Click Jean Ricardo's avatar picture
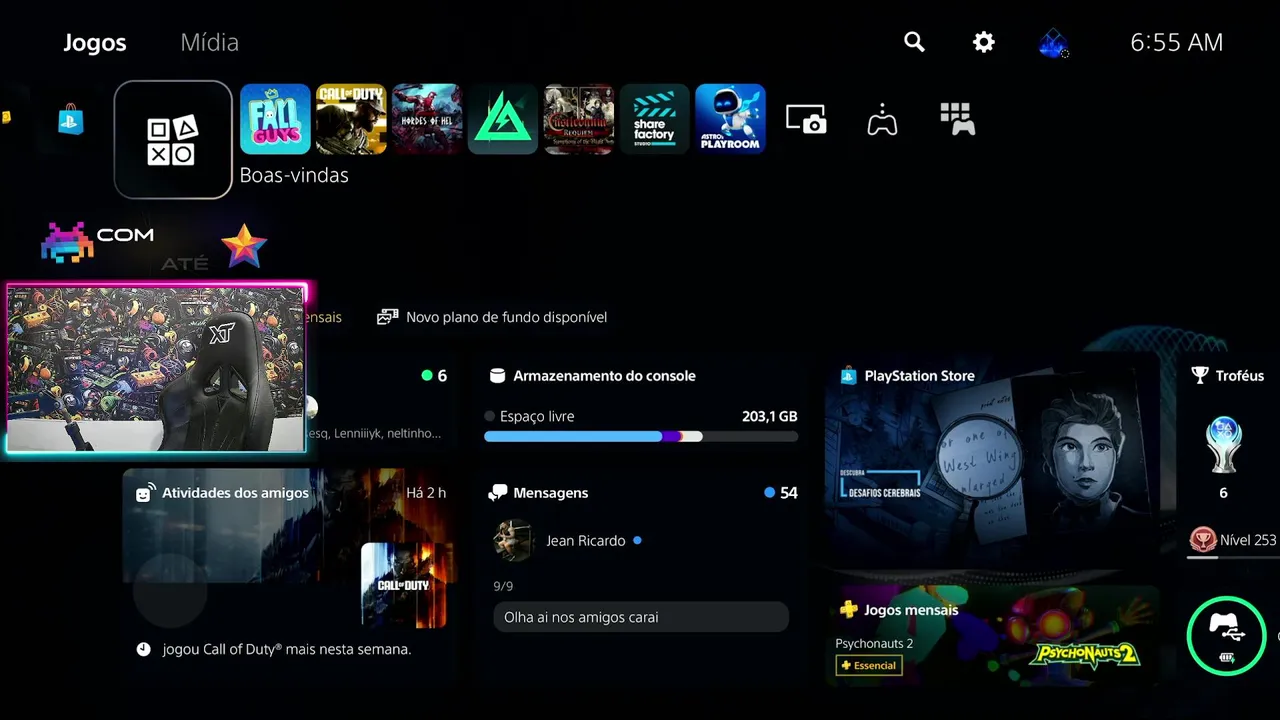The width and height of the screenshot is (1280, 720). click(x=514, y=541)
